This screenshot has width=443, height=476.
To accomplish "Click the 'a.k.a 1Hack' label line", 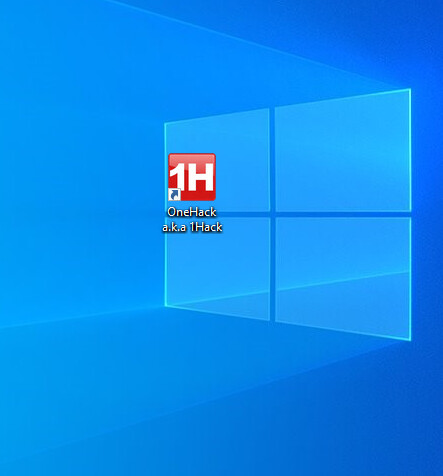I will [192, 227].
